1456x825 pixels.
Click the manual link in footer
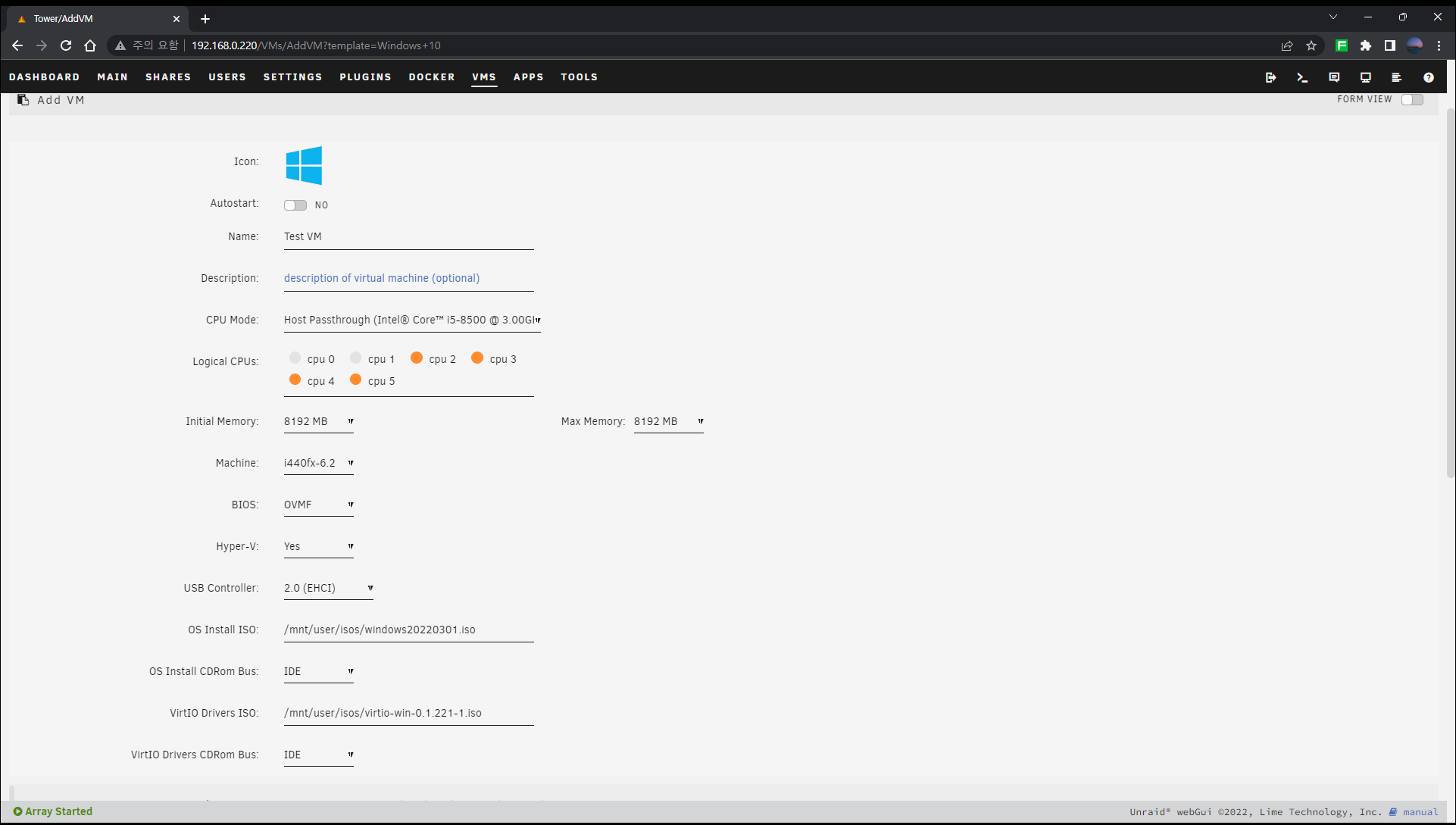pyautogui.click(x=1420, y=811)
